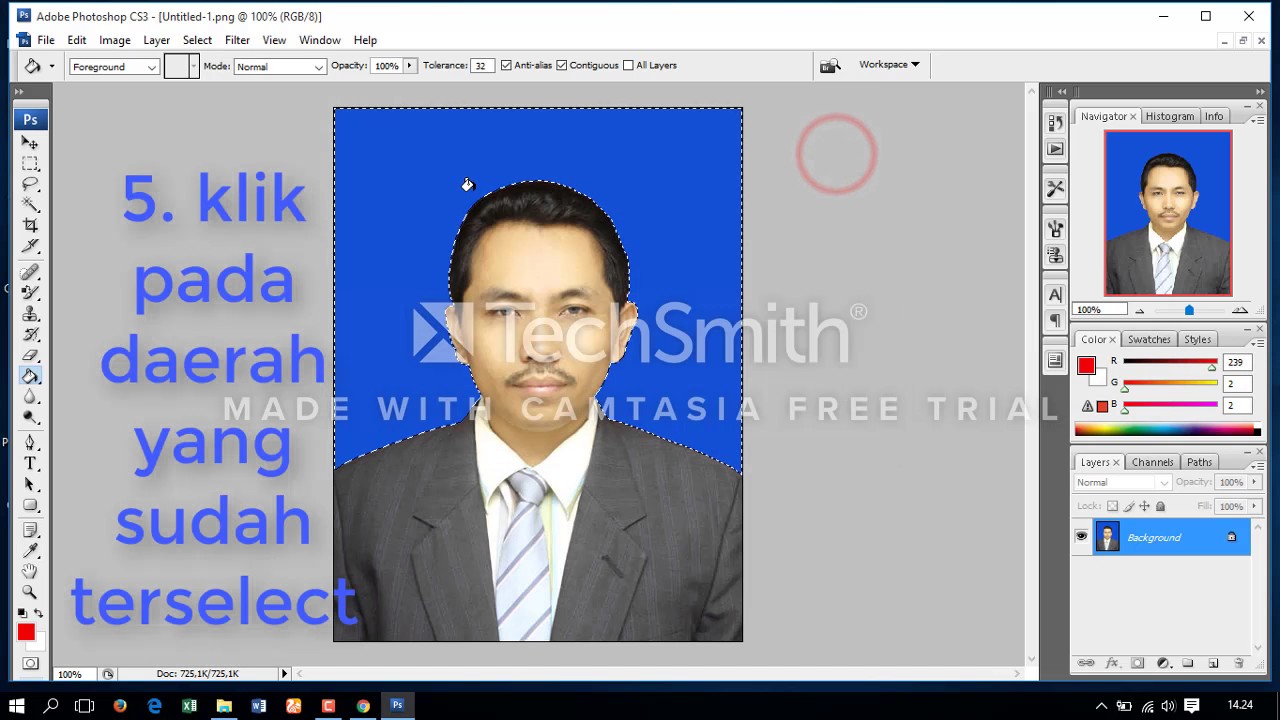
Task: Toggle lock image pixels brush icon
Action: click(1128, 506)
